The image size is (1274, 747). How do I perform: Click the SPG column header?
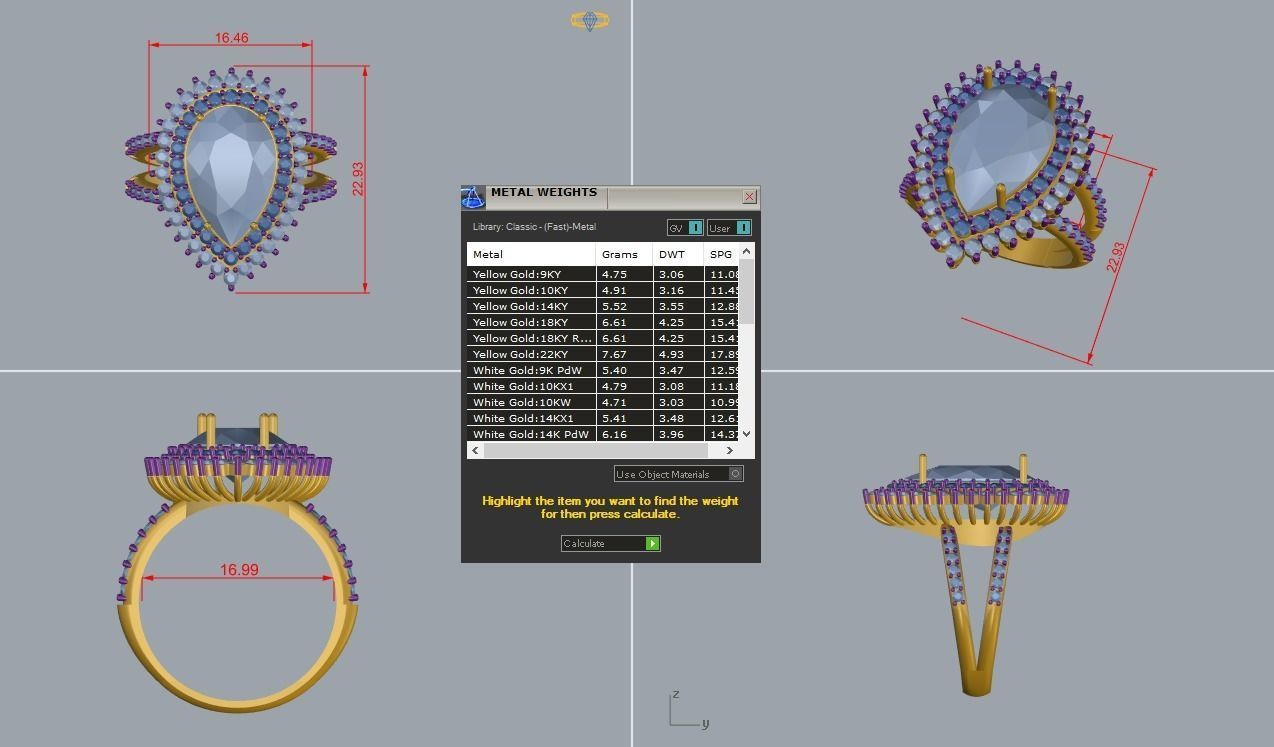[721, 254]
